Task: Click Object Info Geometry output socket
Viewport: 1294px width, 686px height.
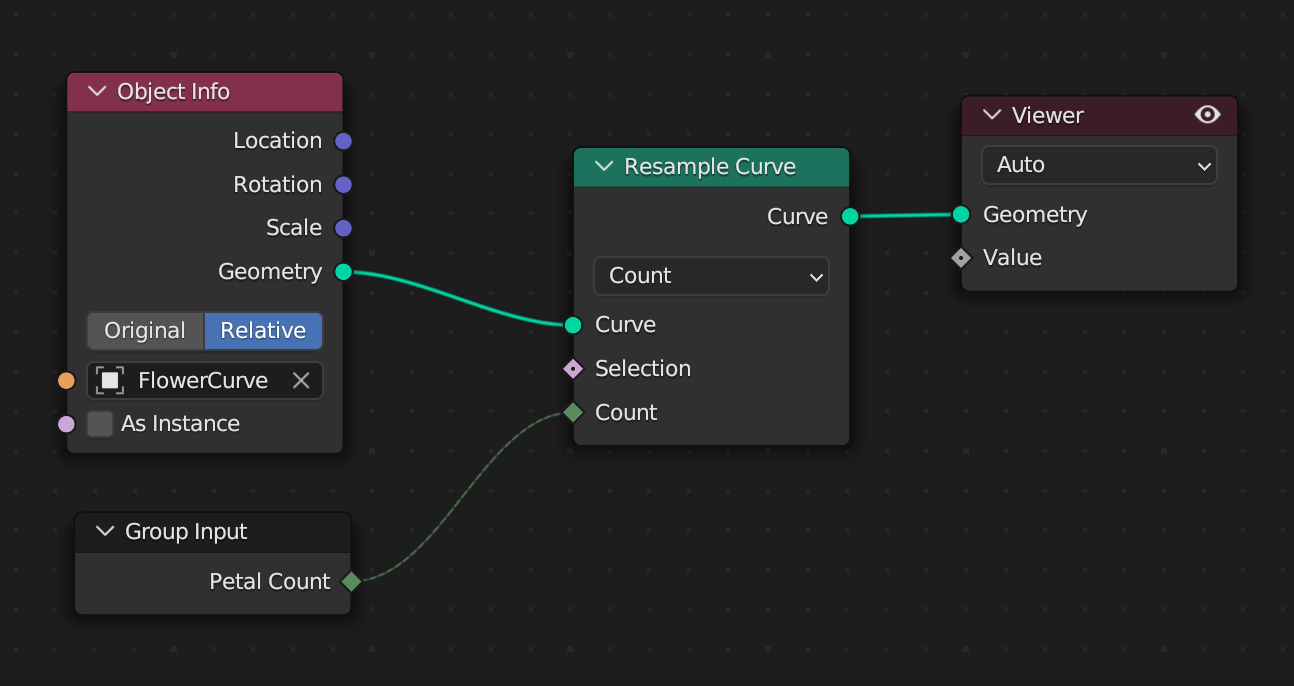Action: point(343,272)
